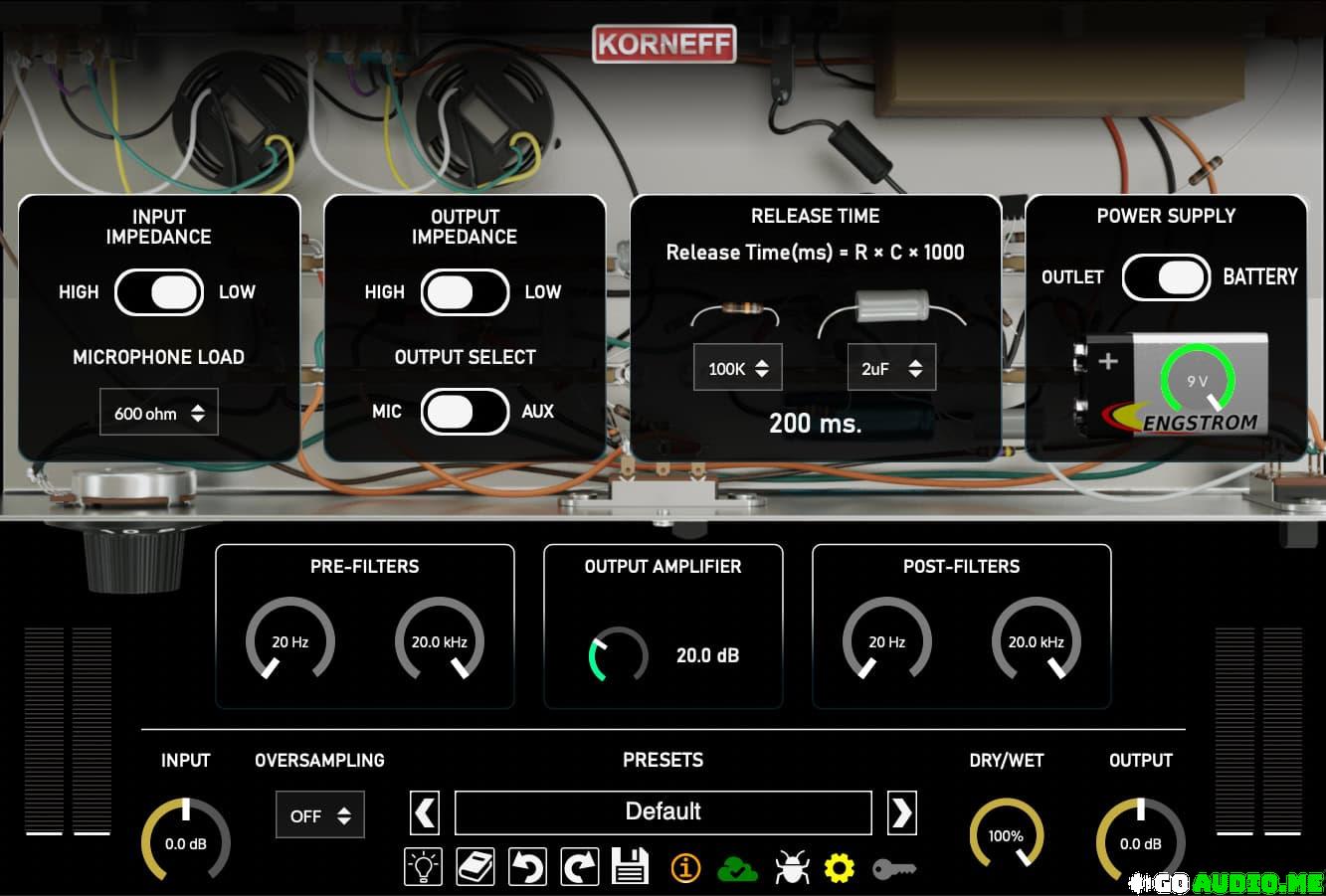
Task: Click the gray license key icon
Action: (x=894, y=869)
